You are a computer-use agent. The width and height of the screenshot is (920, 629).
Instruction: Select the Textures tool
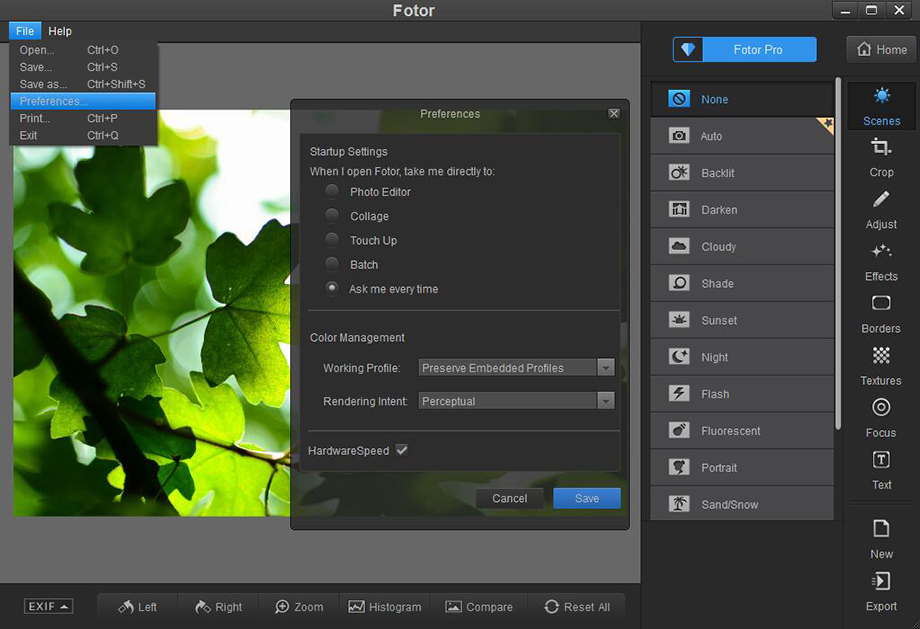880,368
